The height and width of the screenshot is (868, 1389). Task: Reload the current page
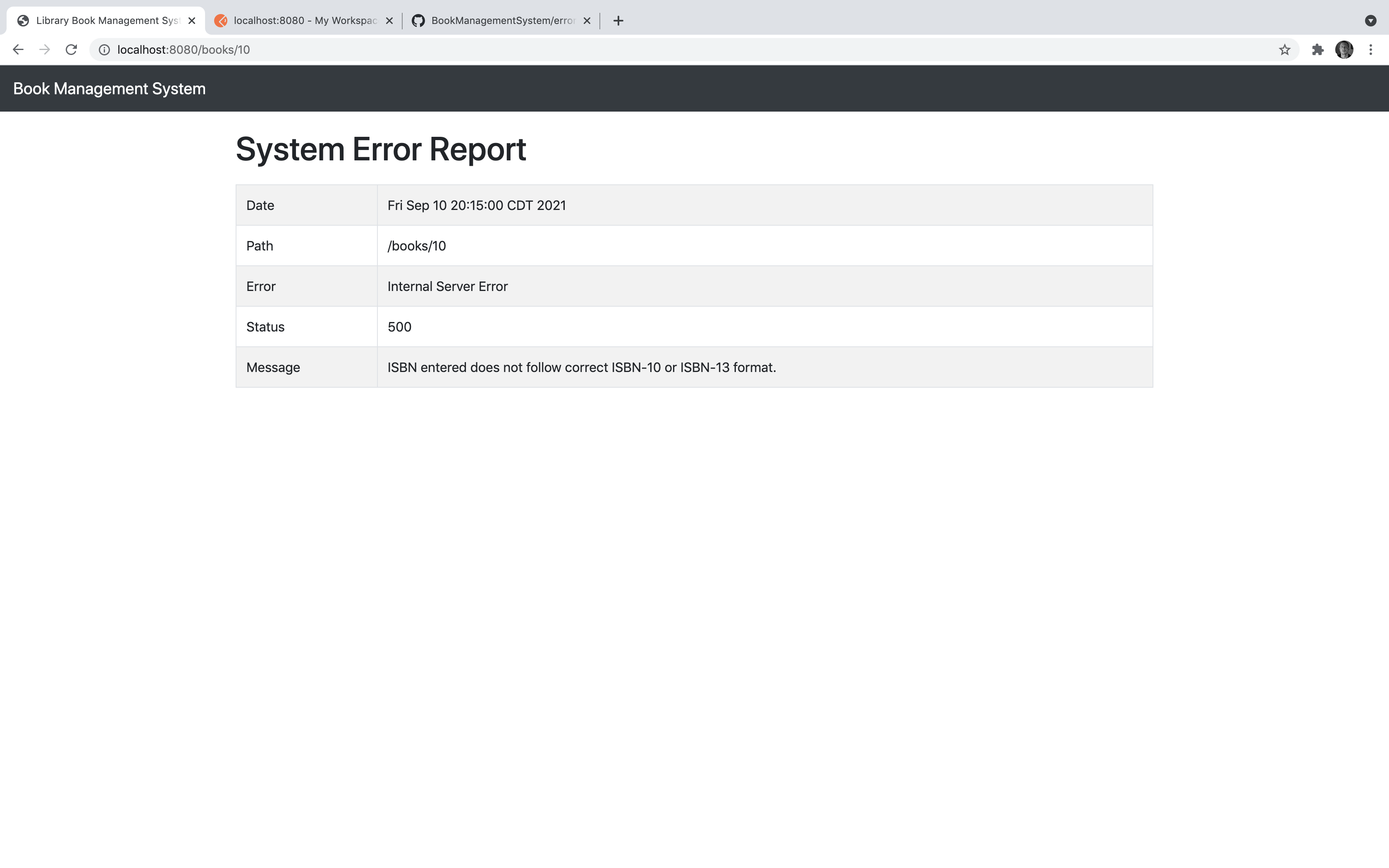coord(71,49)
